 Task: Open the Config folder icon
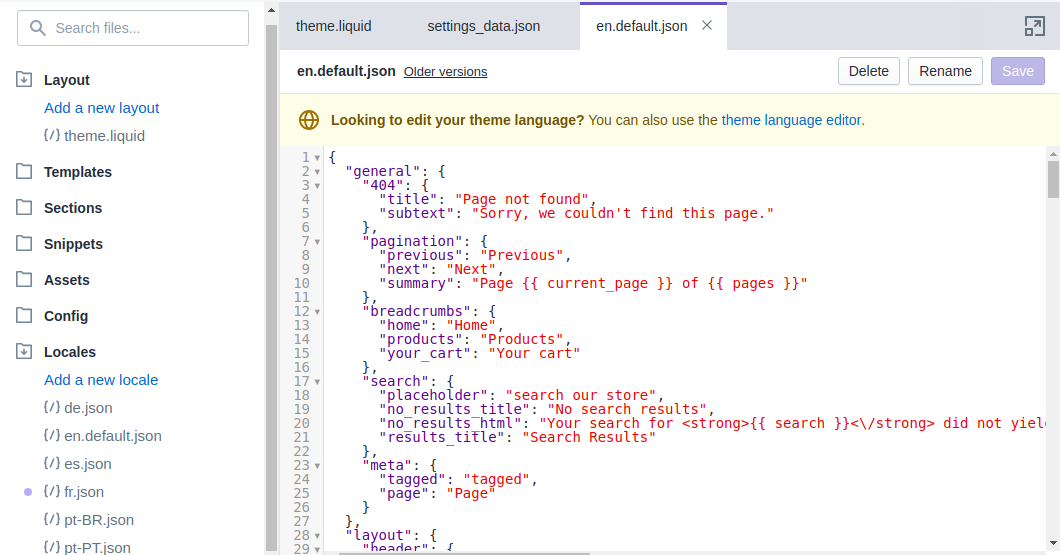24,315
